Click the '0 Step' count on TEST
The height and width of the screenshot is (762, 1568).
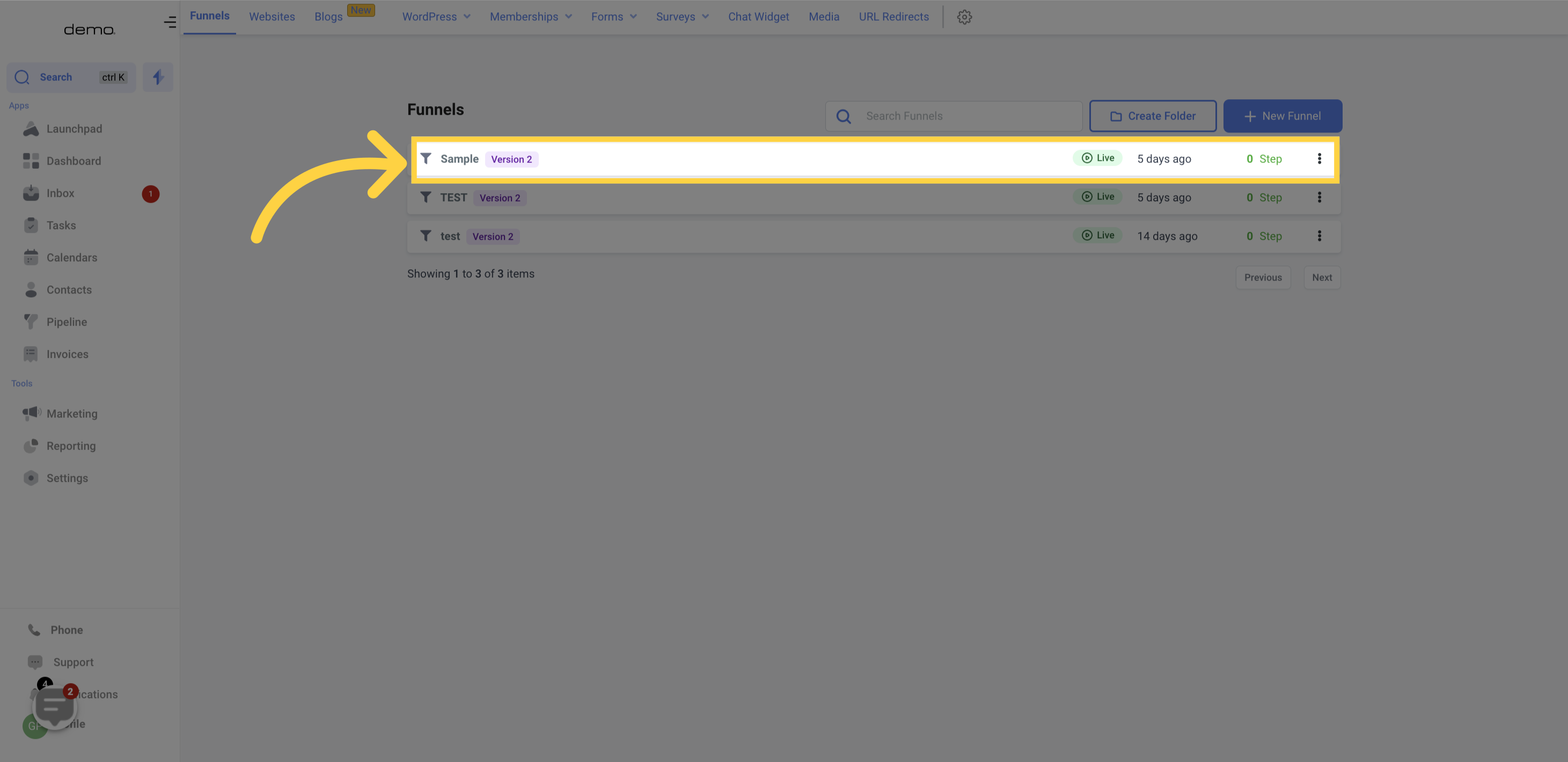(x=1264, y=197)
